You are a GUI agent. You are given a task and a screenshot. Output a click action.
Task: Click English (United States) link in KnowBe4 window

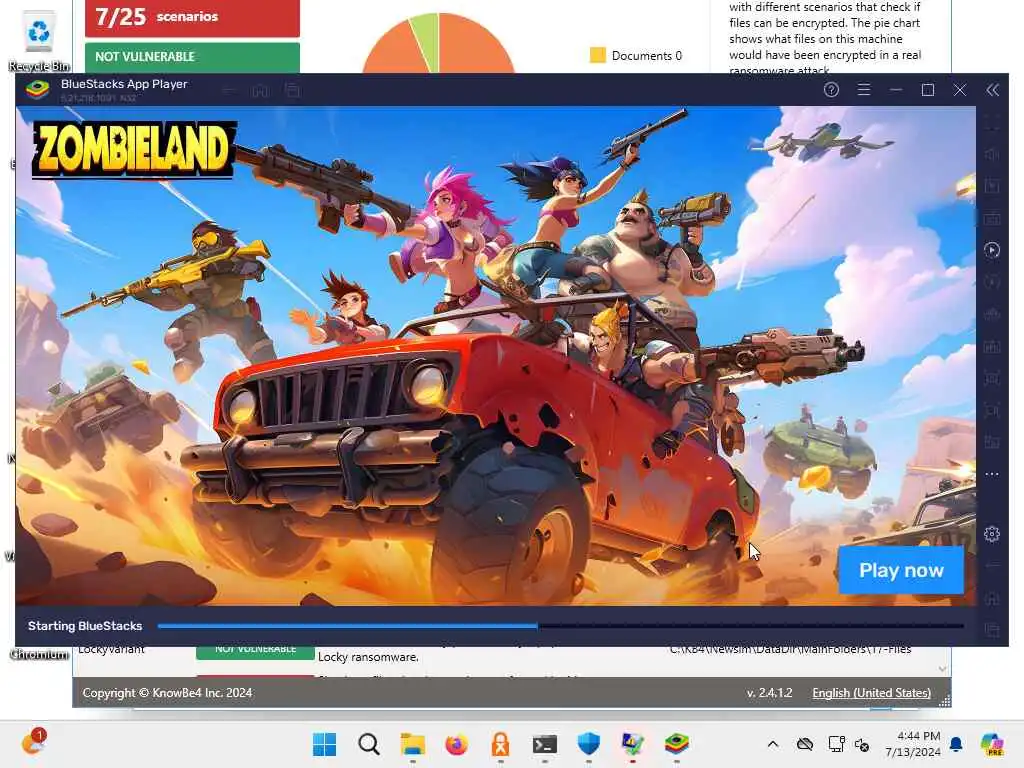(x=871, y=693)
